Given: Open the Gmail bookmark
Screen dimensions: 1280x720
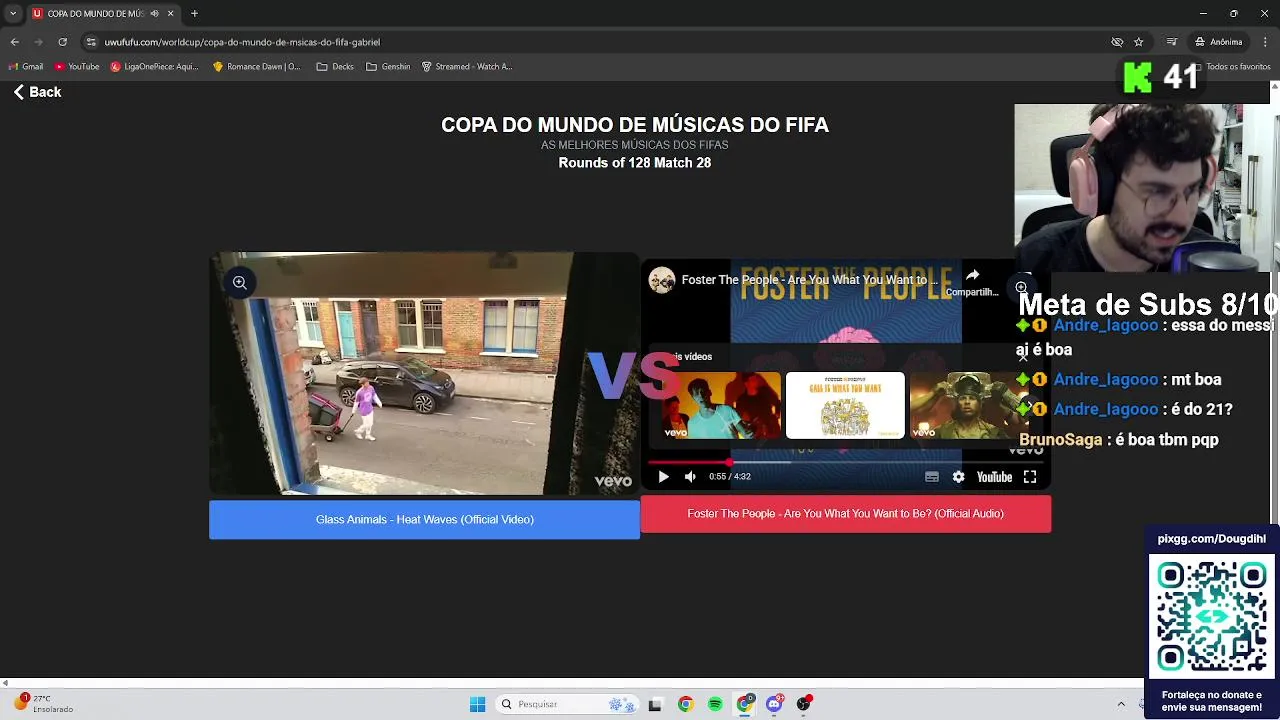Looking at the screenshot, I should (26, 67).
